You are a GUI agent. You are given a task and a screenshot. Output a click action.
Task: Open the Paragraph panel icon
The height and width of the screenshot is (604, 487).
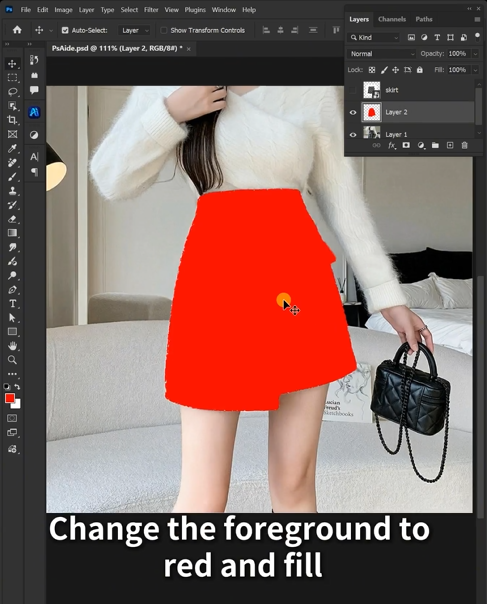(34, 172)
